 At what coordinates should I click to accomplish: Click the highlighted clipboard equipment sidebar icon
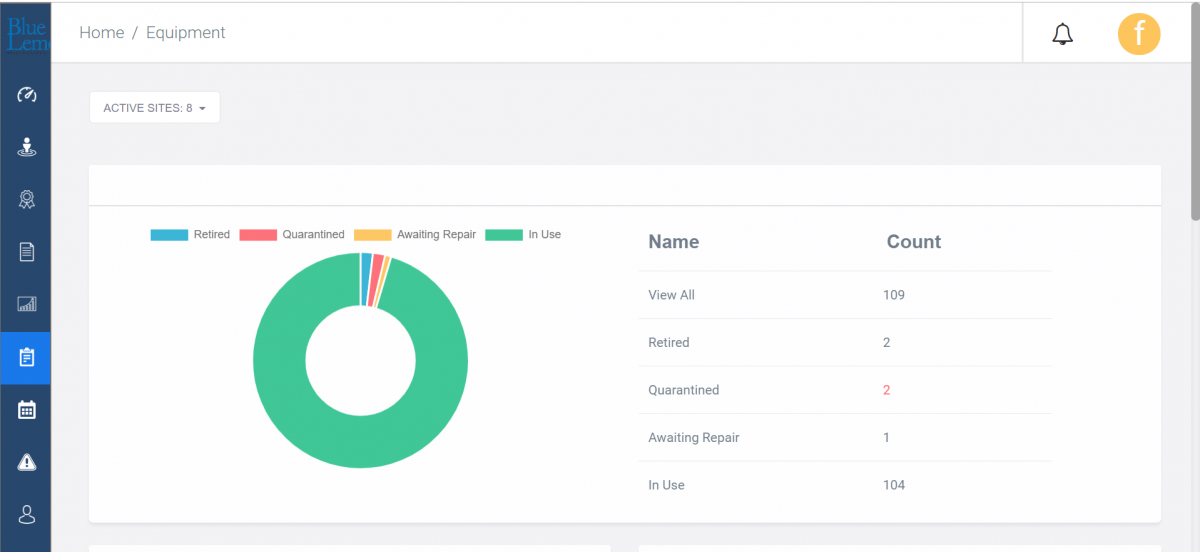coord(27,357)
